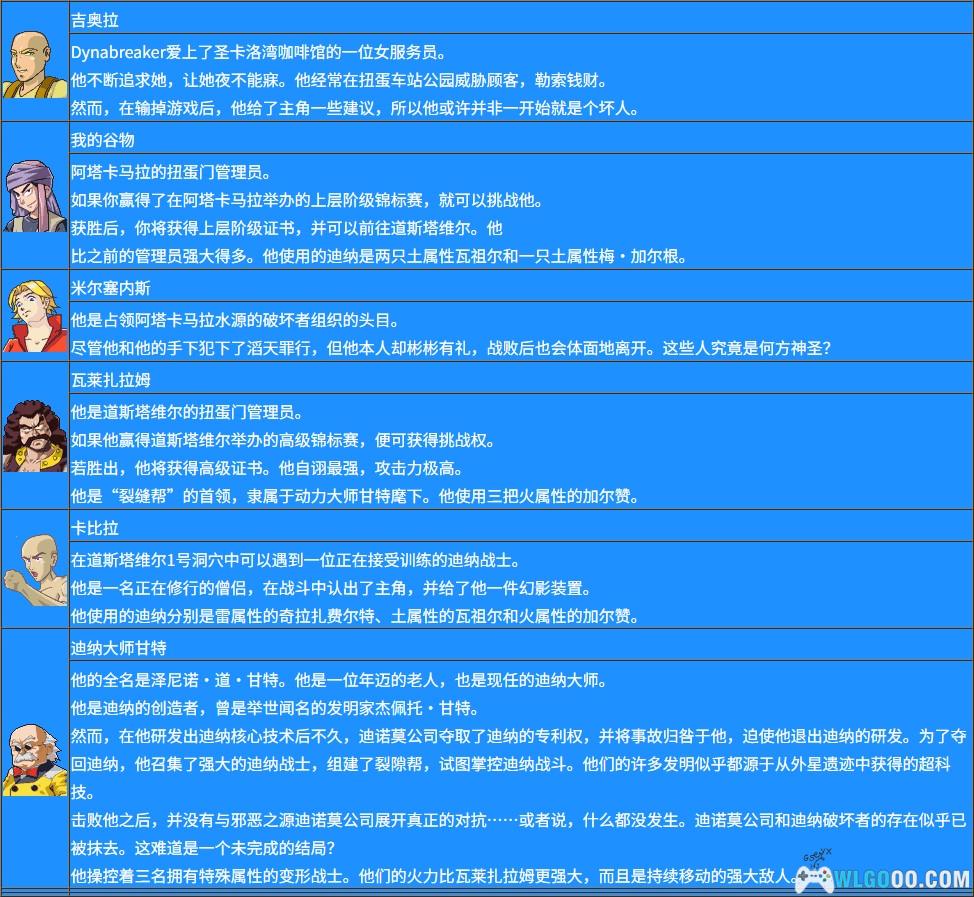Screen dimensions: 974x897
Task: Select the line 他是占领阿塔卡马拉水源的破坏者组织的头目
Action: [x=235, y=320]
